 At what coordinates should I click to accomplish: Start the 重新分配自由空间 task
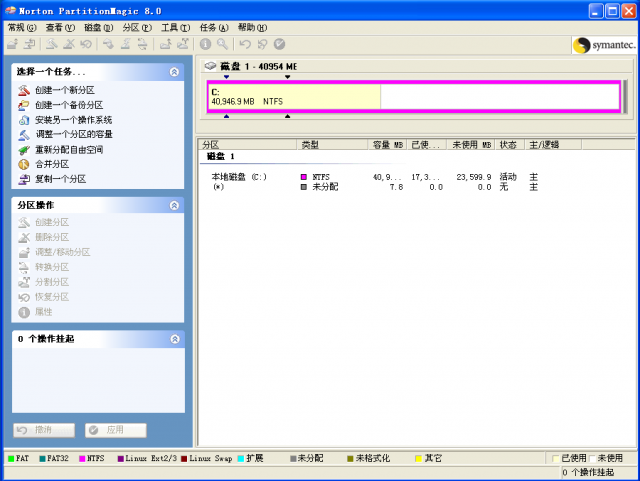(x=69, y=150)
